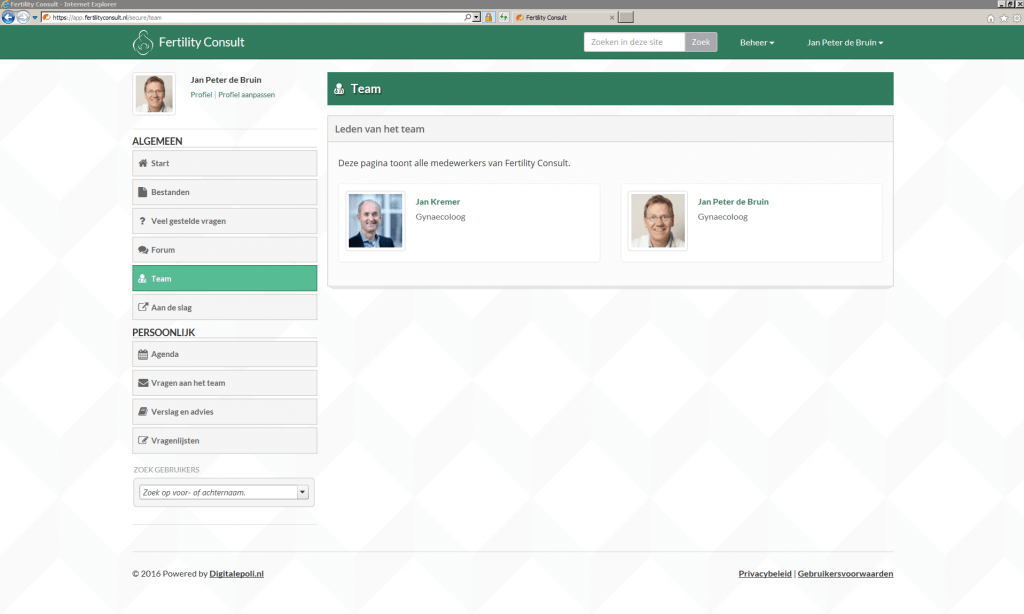Screen dimensions: 1024x614
Task: Open a new tab with the blank tab button
Action: pyautogui.click(x=626, y=18)
